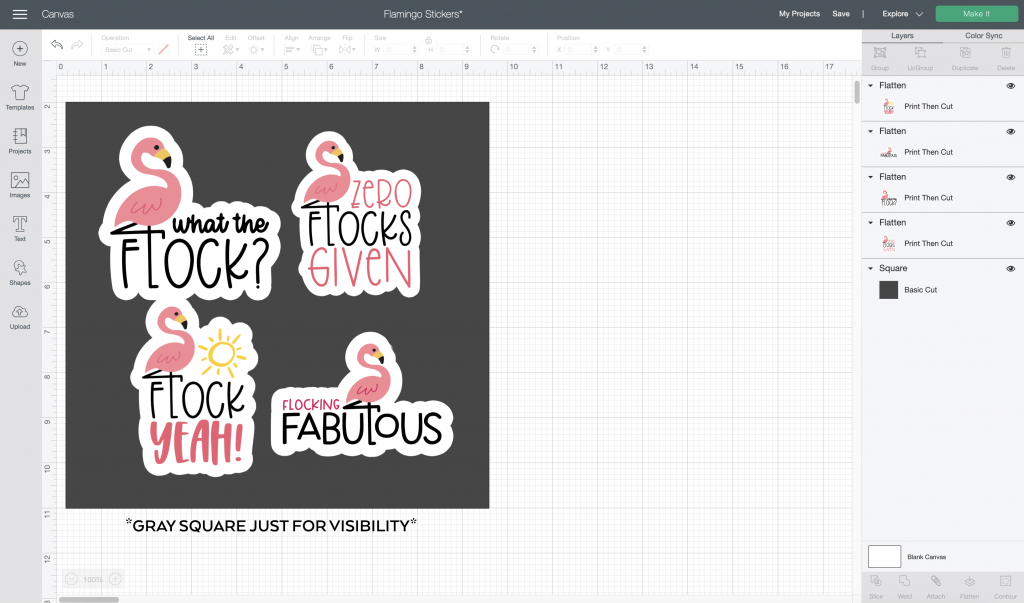Delete the selected layer

pyautogui.click(x=1006, y=57)
